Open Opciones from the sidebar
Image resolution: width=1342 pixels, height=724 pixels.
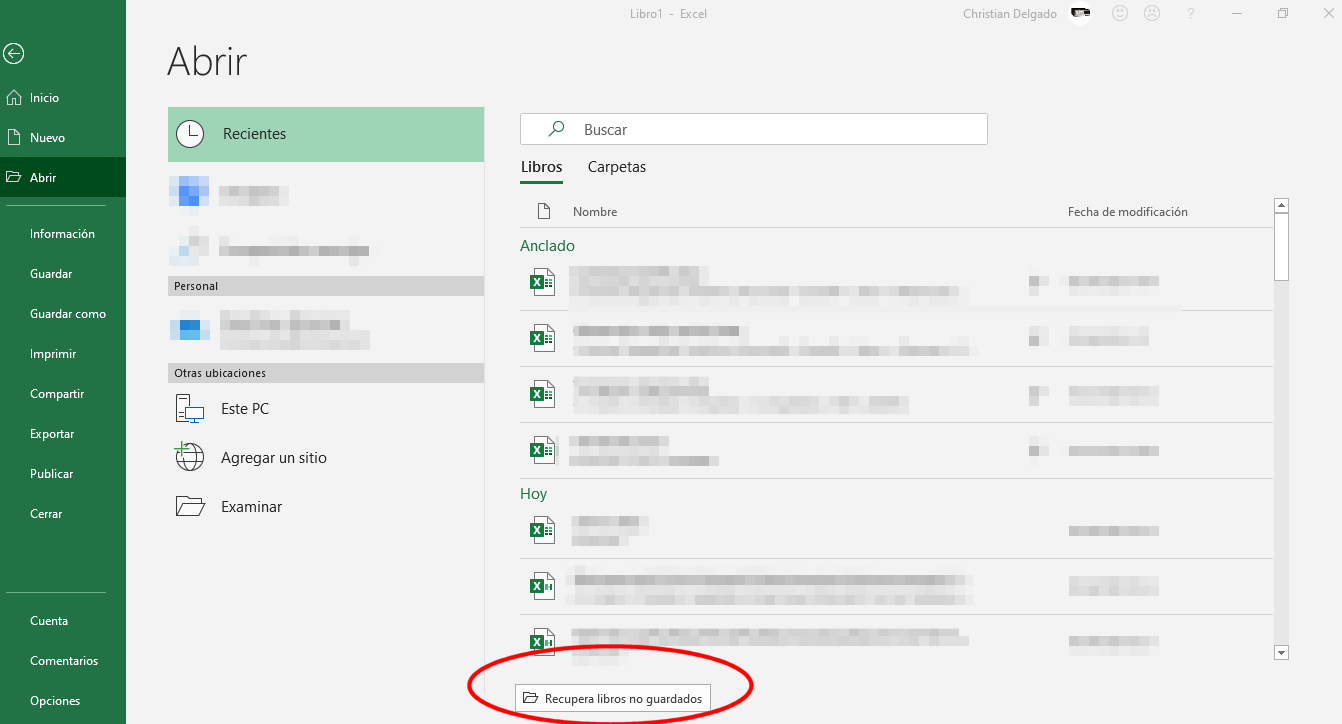click(54, 700)
